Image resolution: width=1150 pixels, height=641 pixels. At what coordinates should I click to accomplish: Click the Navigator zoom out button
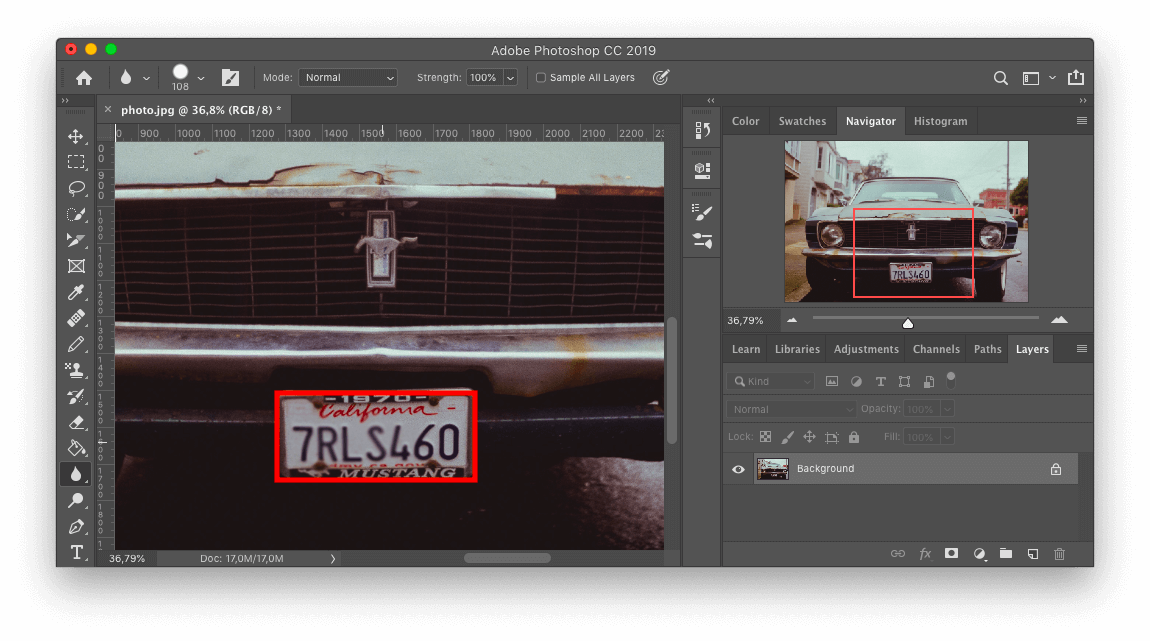coord(792,320)
